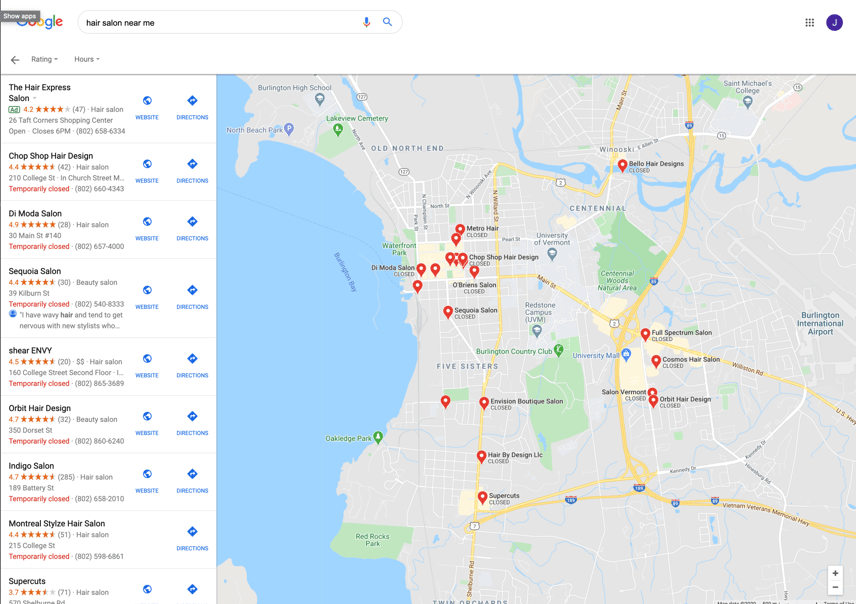
Task: Click Oakledge Park map marker
Action: (x=378, y=437)
